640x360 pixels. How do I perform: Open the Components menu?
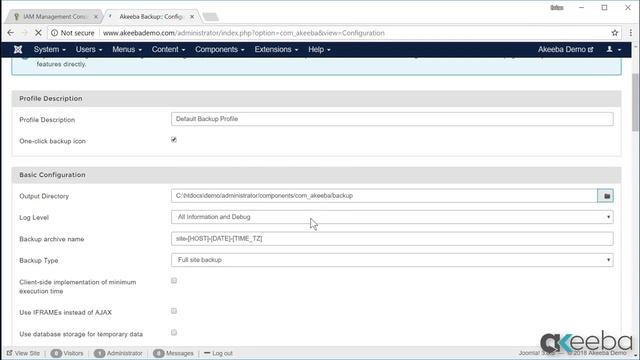pos(220,49)
